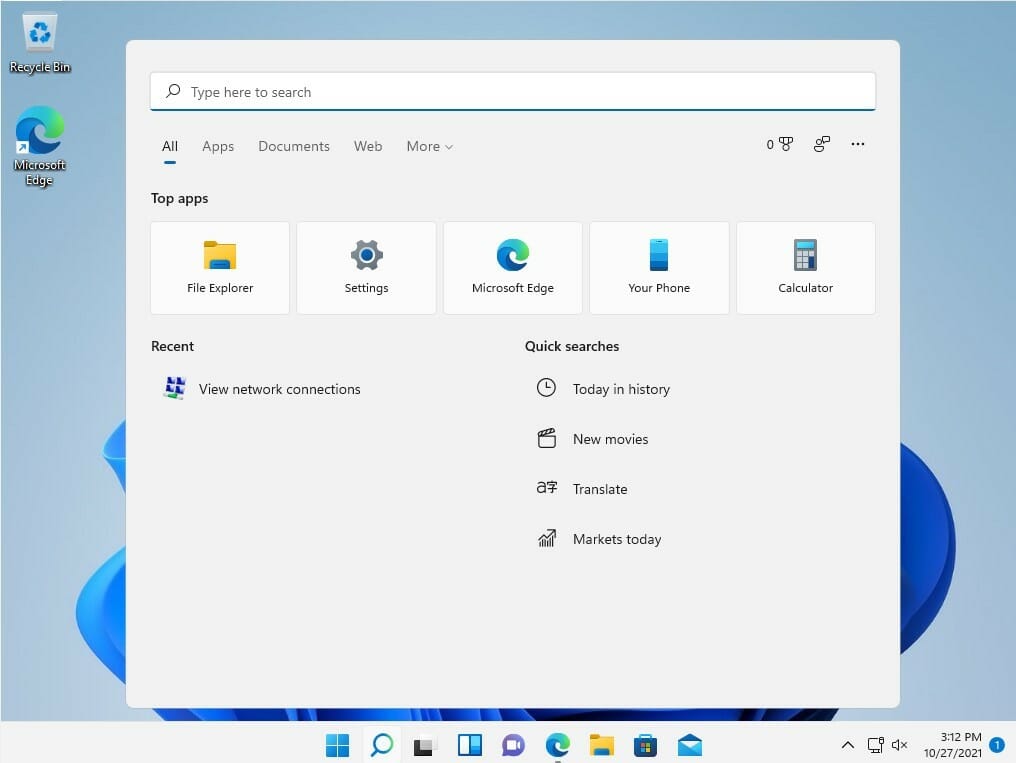The width and height of the screenshot is (1016, 763).
Task: Open Microsoft Edge desktop shortcut
Action: [x=40, y=146]
